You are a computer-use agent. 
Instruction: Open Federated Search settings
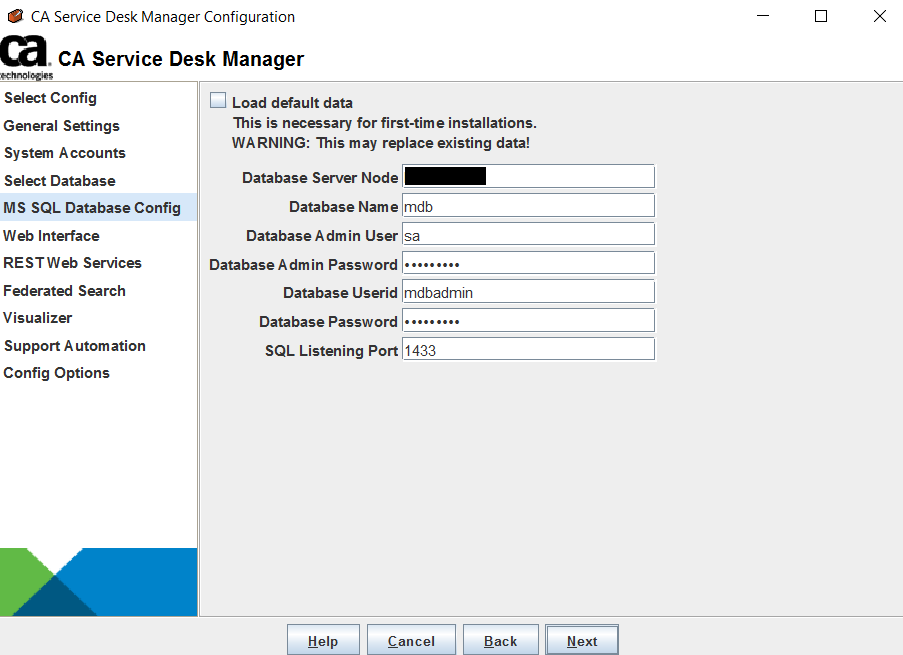pos(65,291)
